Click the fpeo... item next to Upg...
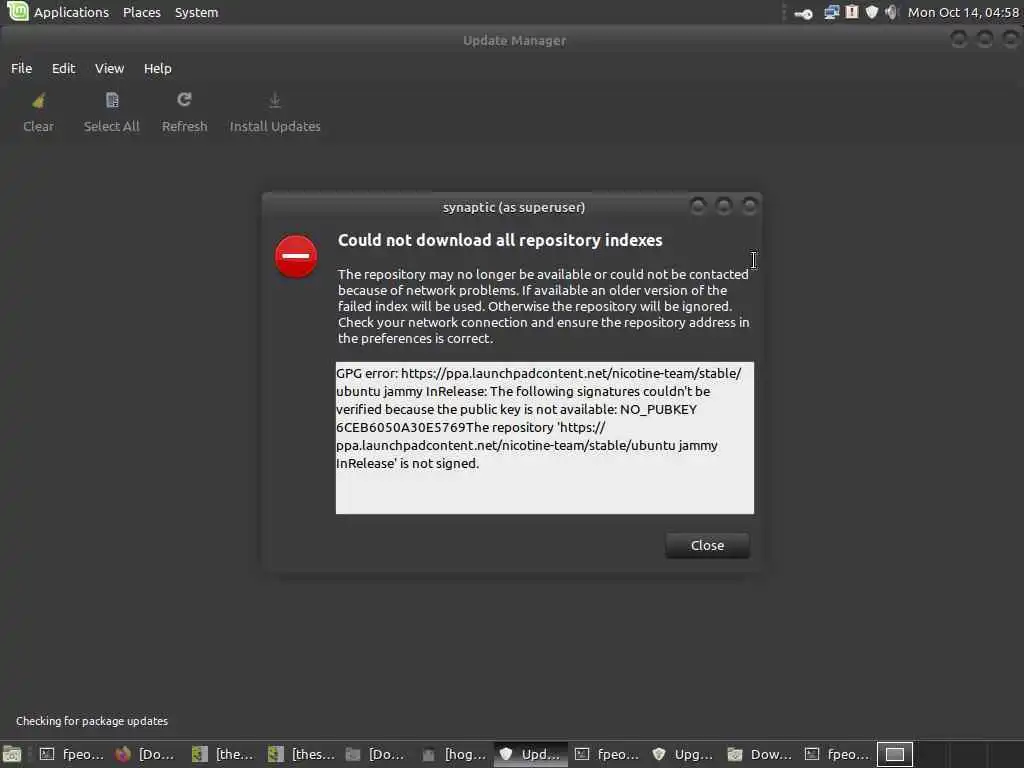The width and height of the screenshot is (1024, 768). pyautogui.click(x=607, y=754)
